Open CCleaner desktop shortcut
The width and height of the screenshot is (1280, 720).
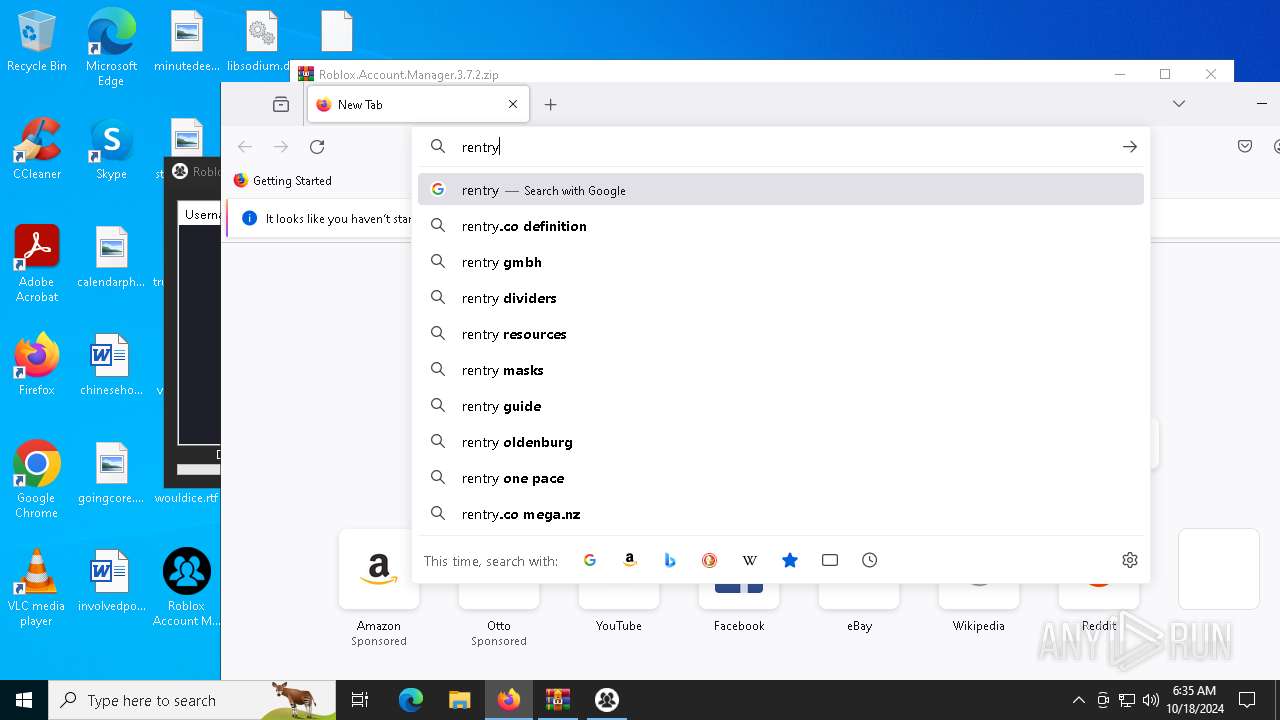click(37, 150)
